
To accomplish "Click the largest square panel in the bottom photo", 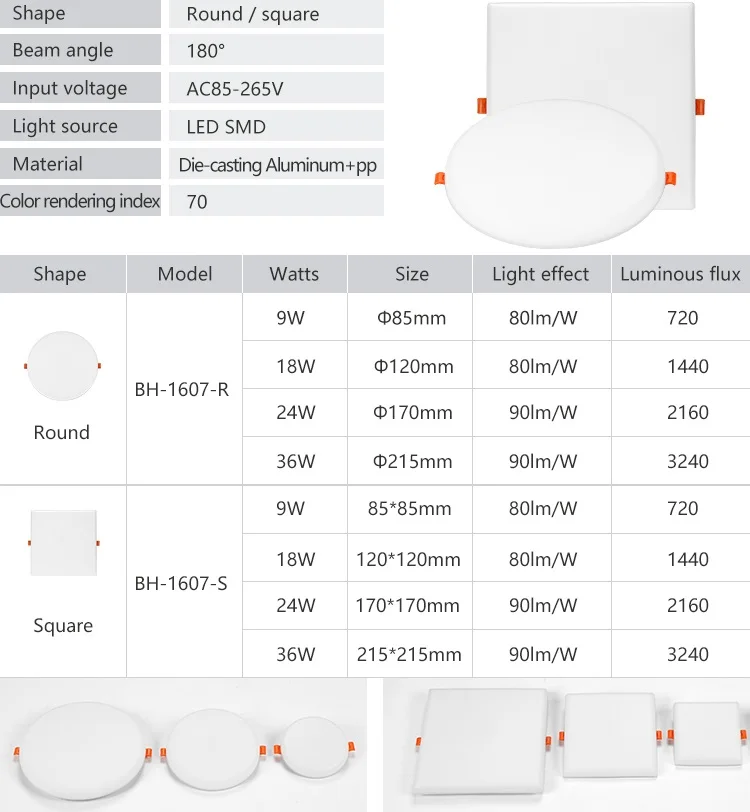I will (483, 742).
